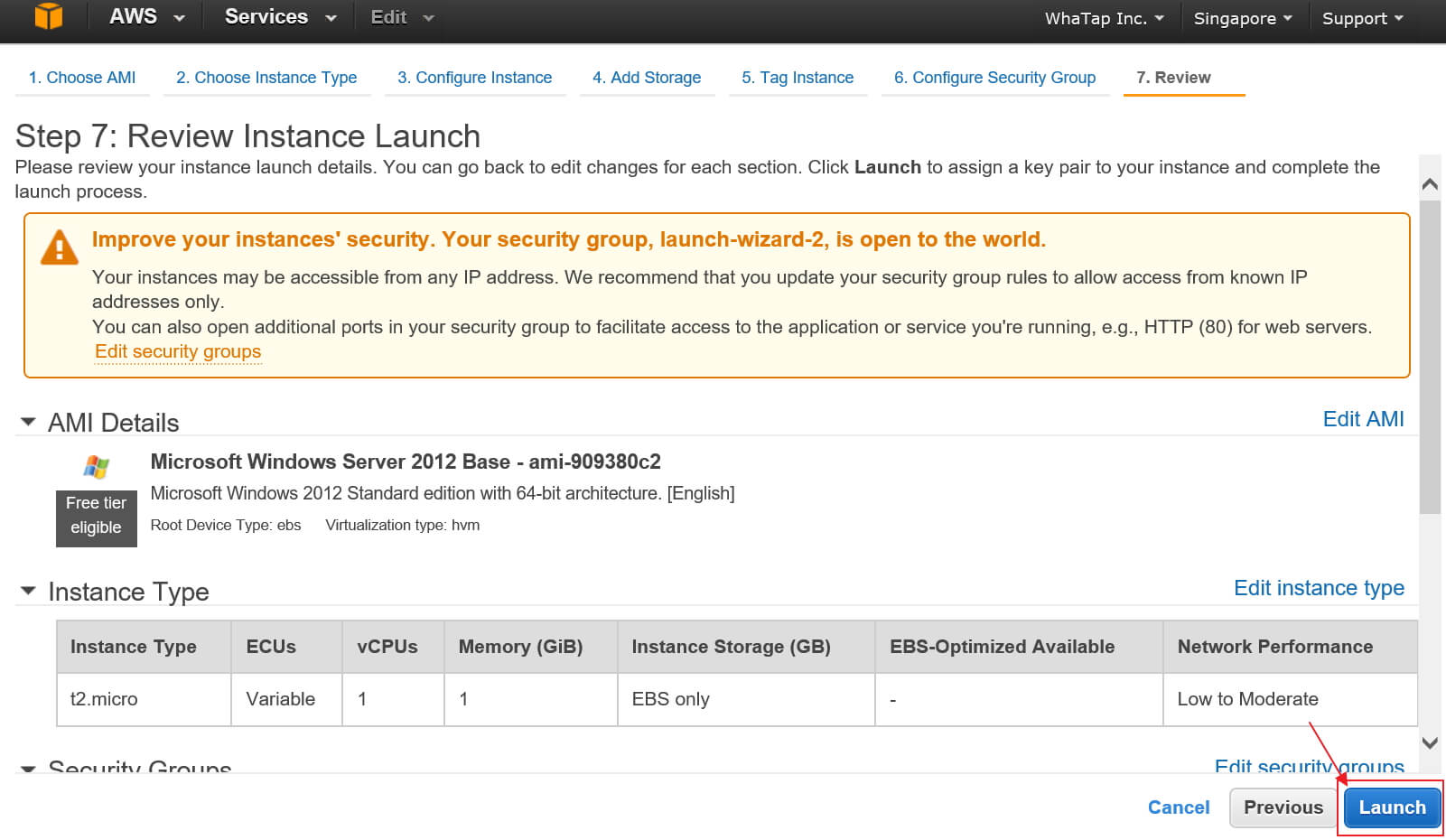Click the Variable ECUs cell
This screenshot has width=1446, height=840.
pyautogui.click(x=286, y=699)
